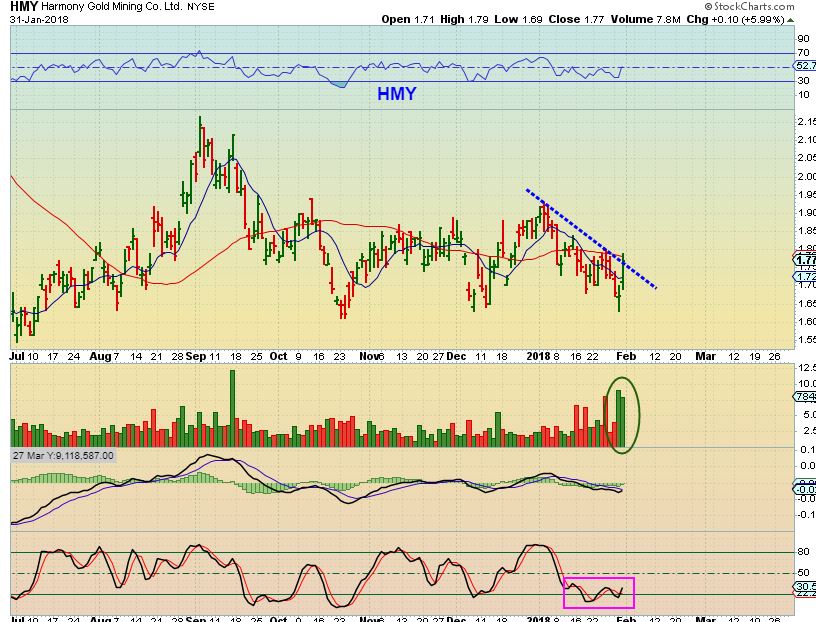Click the 5.0 label on the volume scale

point(808,415)
